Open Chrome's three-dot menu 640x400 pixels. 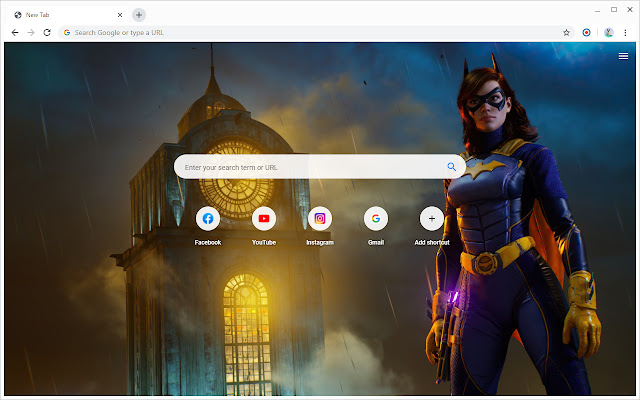[625, 33]
